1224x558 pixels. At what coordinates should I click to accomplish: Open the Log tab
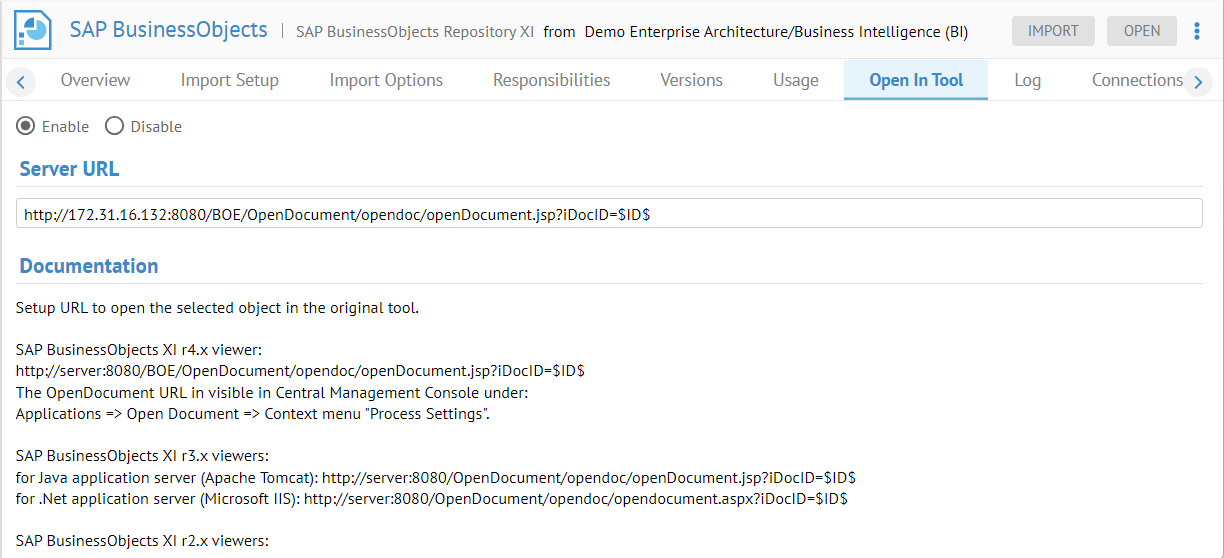tap(1027, 80)
